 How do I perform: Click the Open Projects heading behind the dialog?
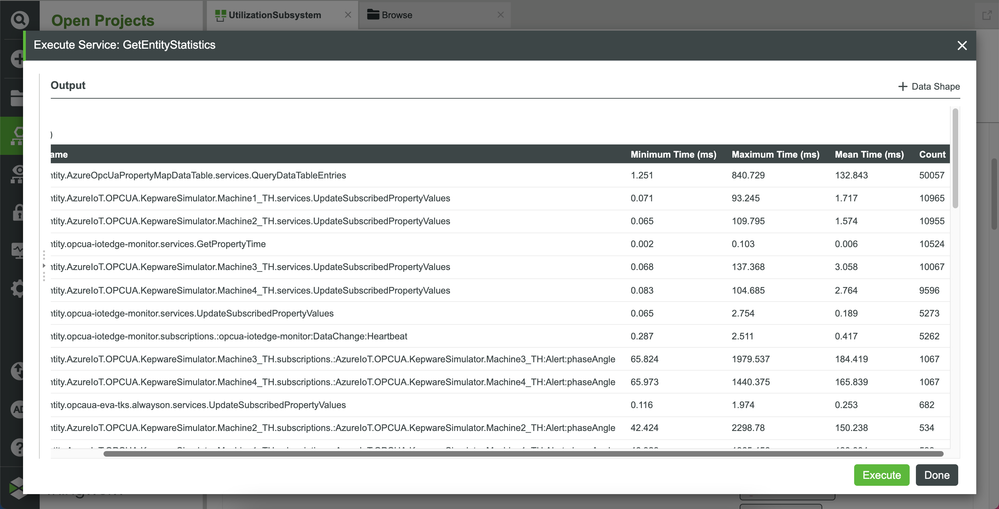103,20
